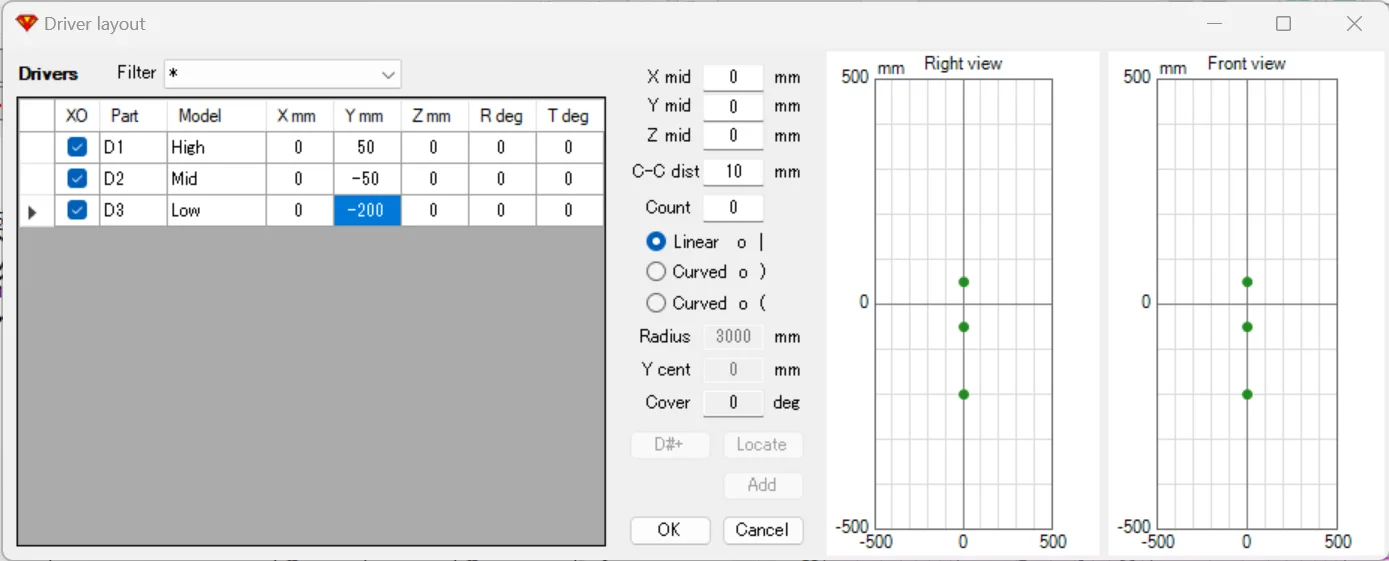Click the OK button
1389x561 pixels.
[670, 530]
